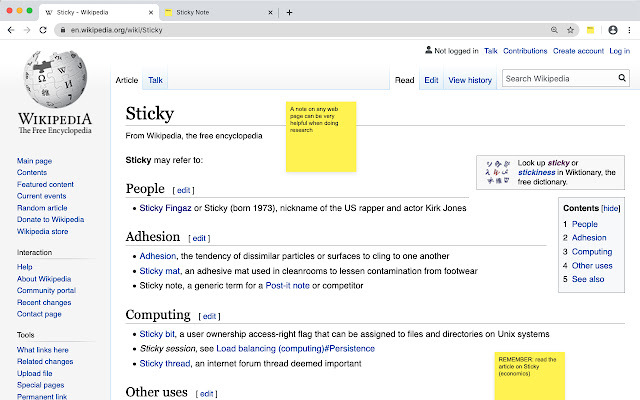Image resolution: width=640 pixels, height=400 pixels.
Task: Close the Sticky - Wikipedia tab
Action: 151,13
